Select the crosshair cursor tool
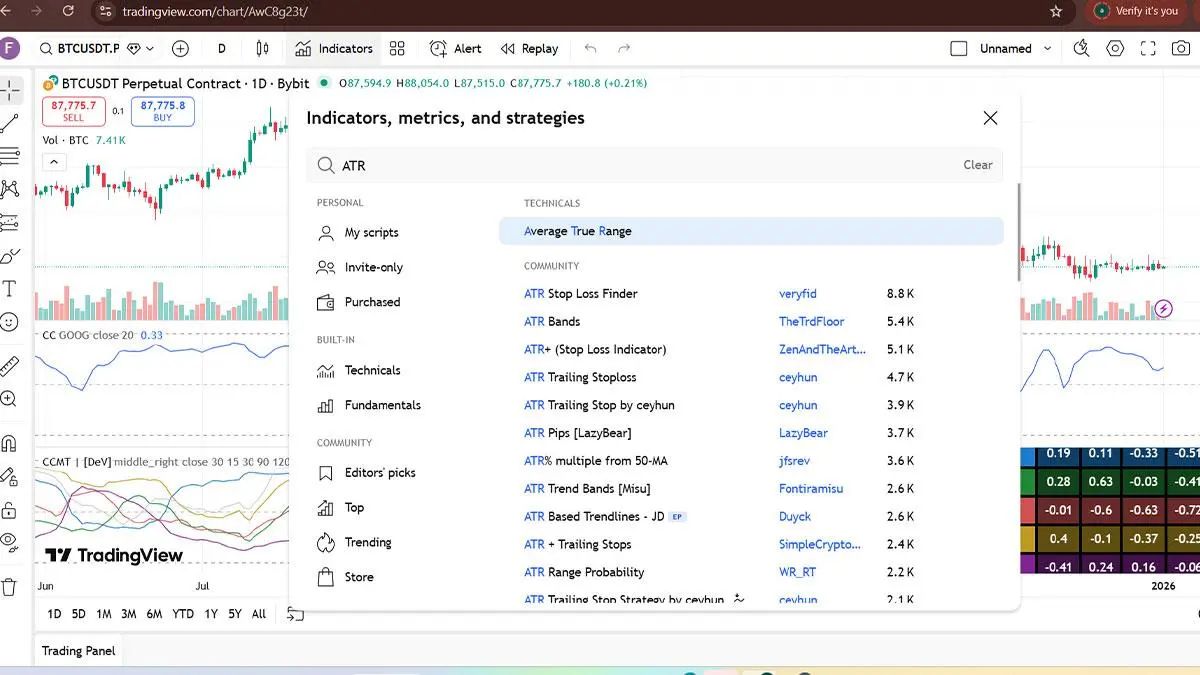The image size is (1200, 675). pos(10,91)
